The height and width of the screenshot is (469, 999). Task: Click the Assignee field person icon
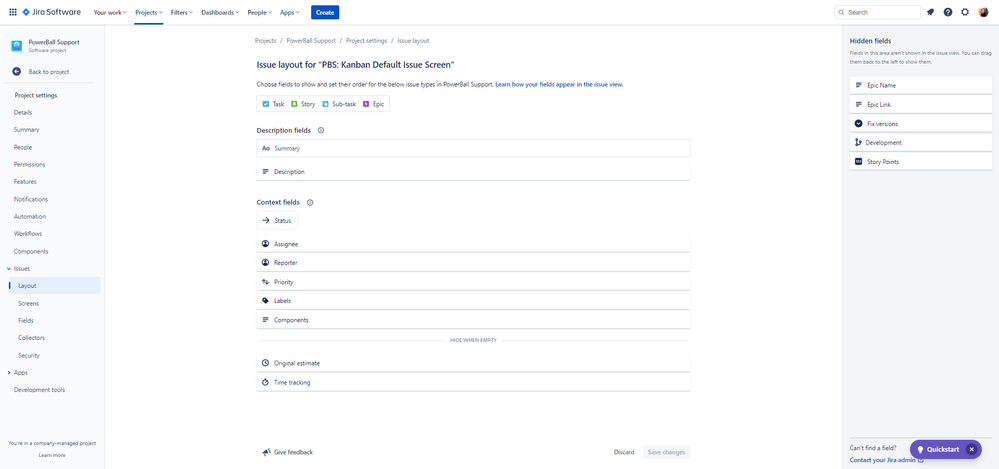click(x=266, y=243)
